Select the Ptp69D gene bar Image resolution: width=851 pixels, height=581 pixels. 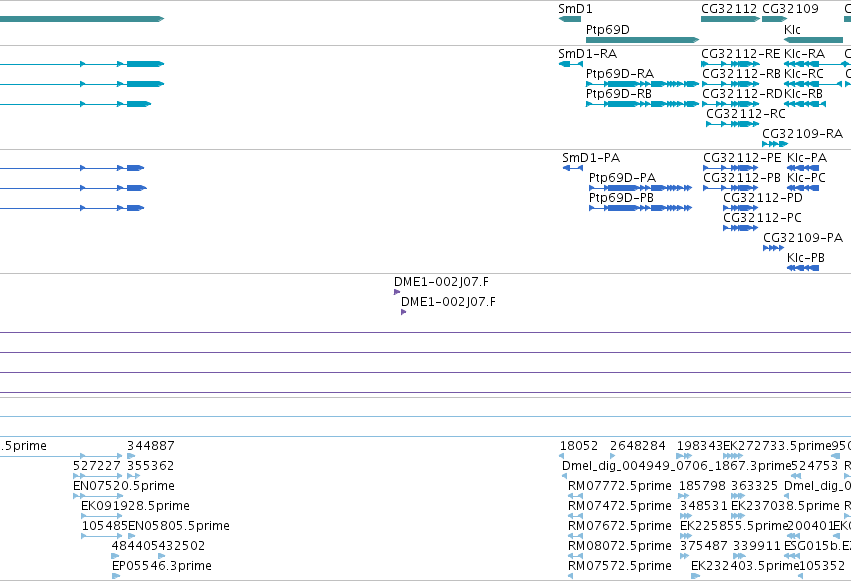coord(643,40)
